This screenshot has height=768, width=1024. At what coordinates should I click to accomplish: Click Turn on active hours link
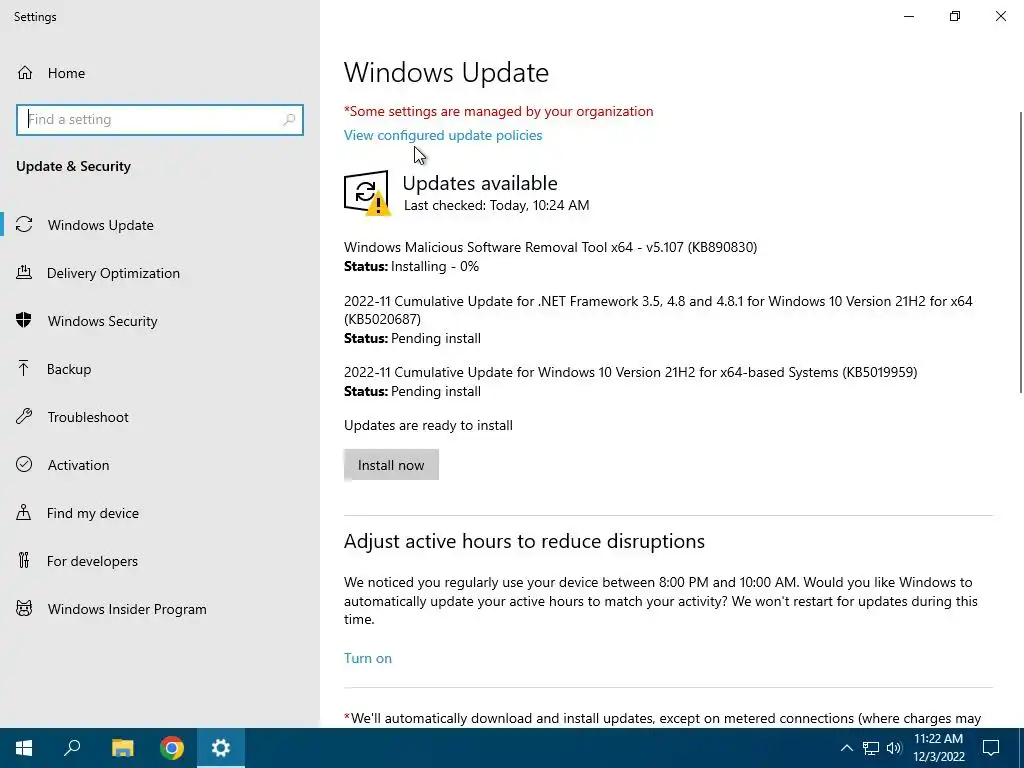pos(368,658)
